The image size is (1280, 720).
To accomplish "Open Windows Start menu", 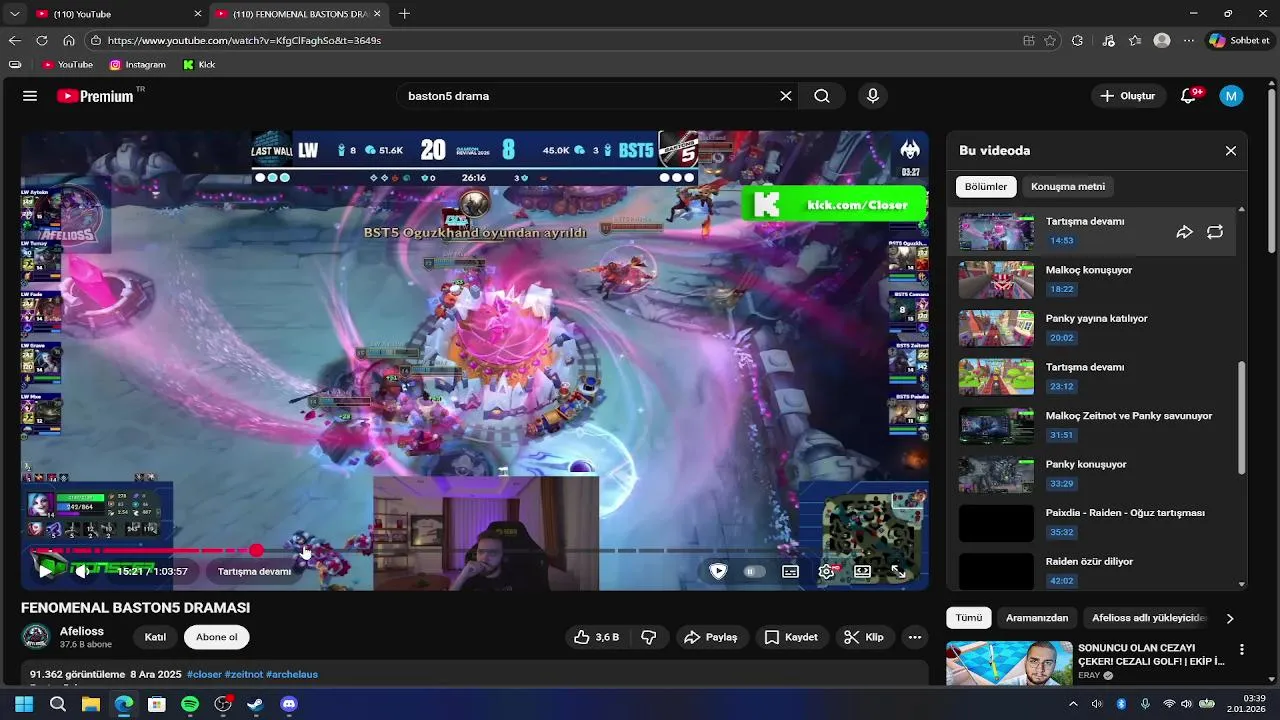I will (24, 704).
